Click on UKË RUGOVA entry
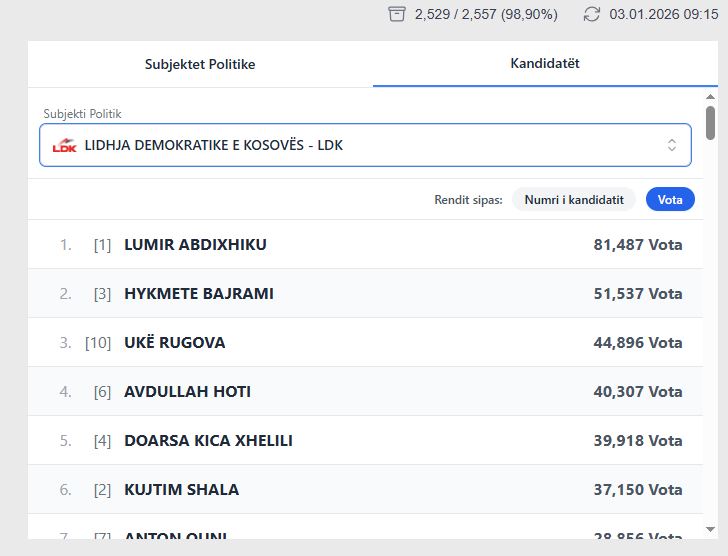The height and width of the screenshot is (556, 728). [x=174, y=343]
